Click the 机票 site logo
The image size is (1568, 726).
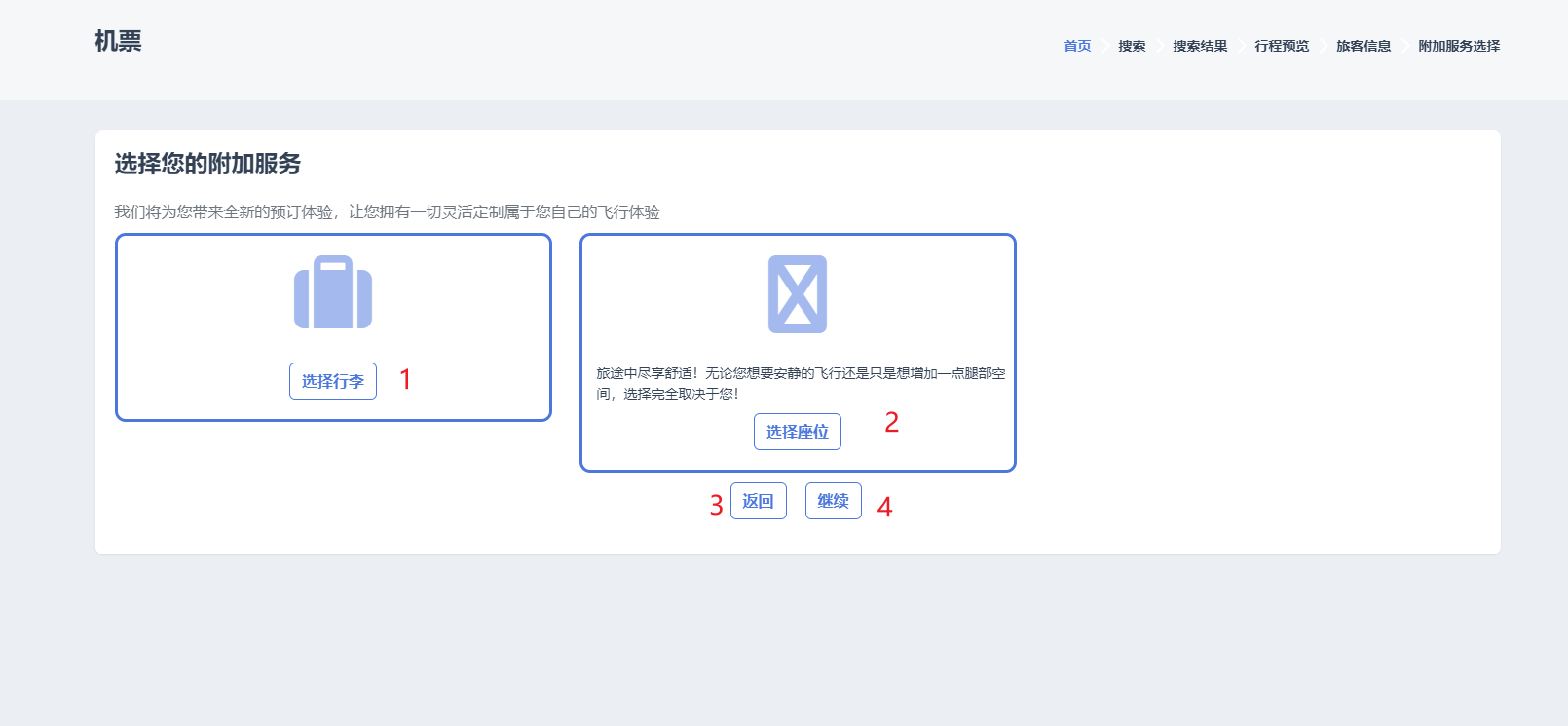(x=118, y=41)
